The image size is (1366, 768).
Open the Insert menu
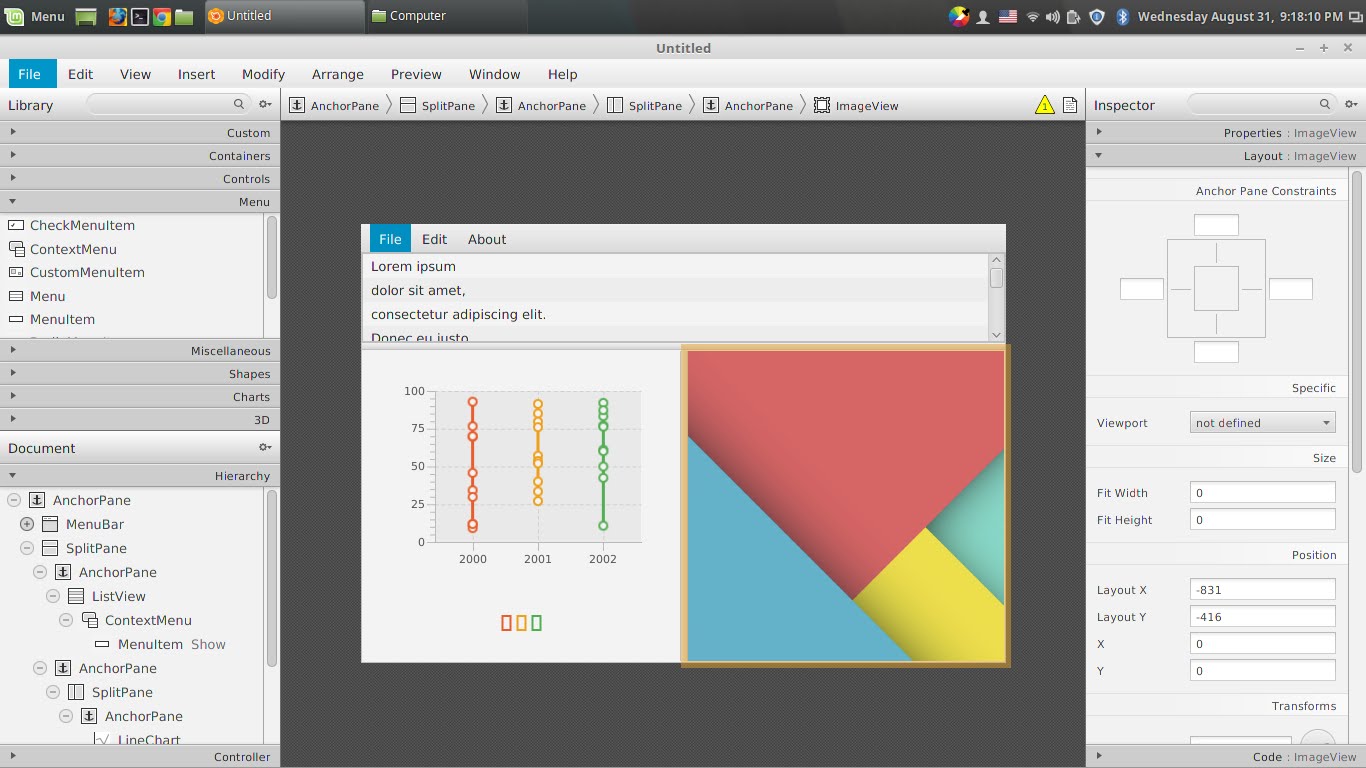click(196, 73)
